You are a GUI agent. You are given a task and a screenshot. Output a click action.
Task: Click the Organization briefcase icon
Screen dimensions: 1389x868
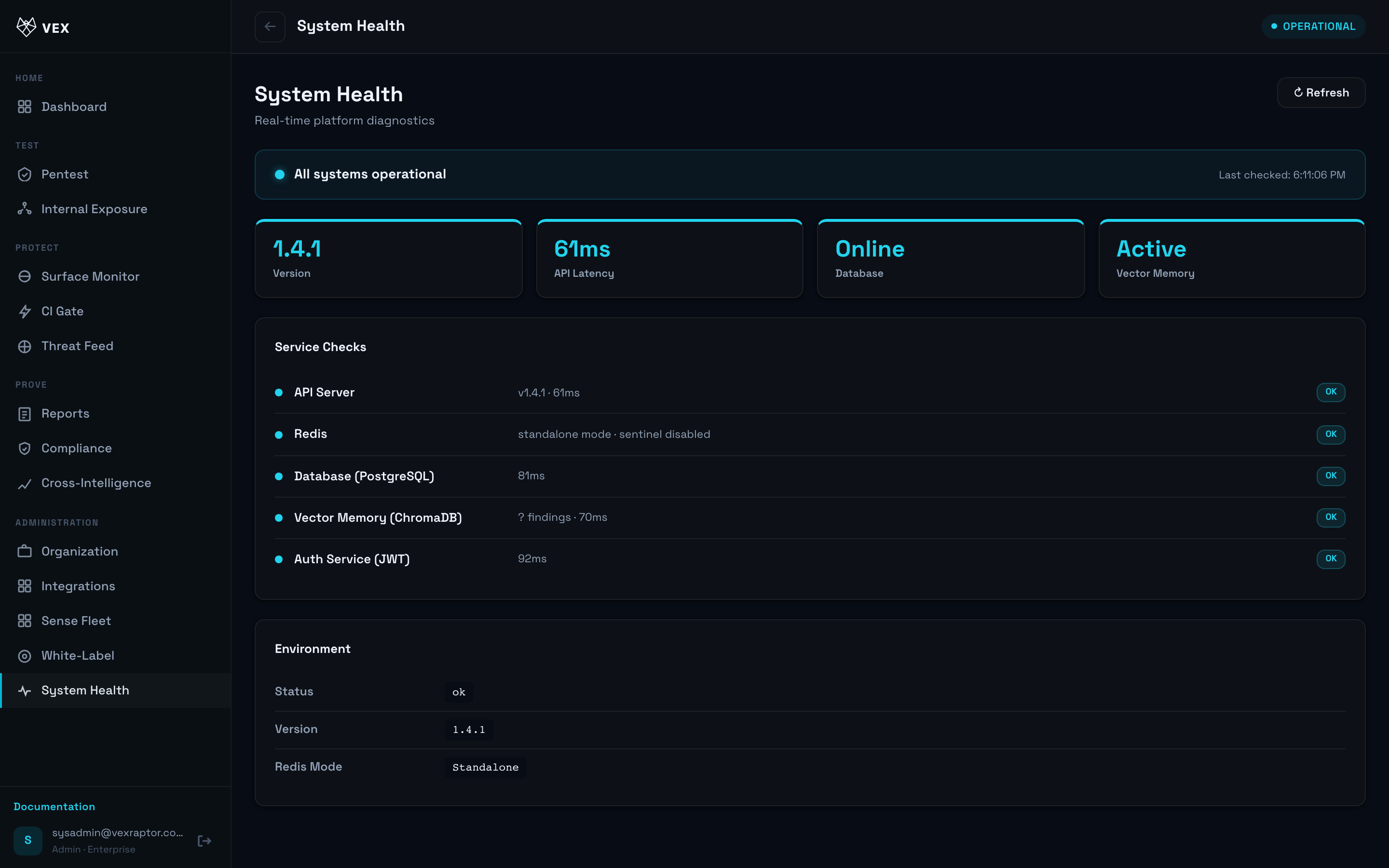click(x=24, y=551)
